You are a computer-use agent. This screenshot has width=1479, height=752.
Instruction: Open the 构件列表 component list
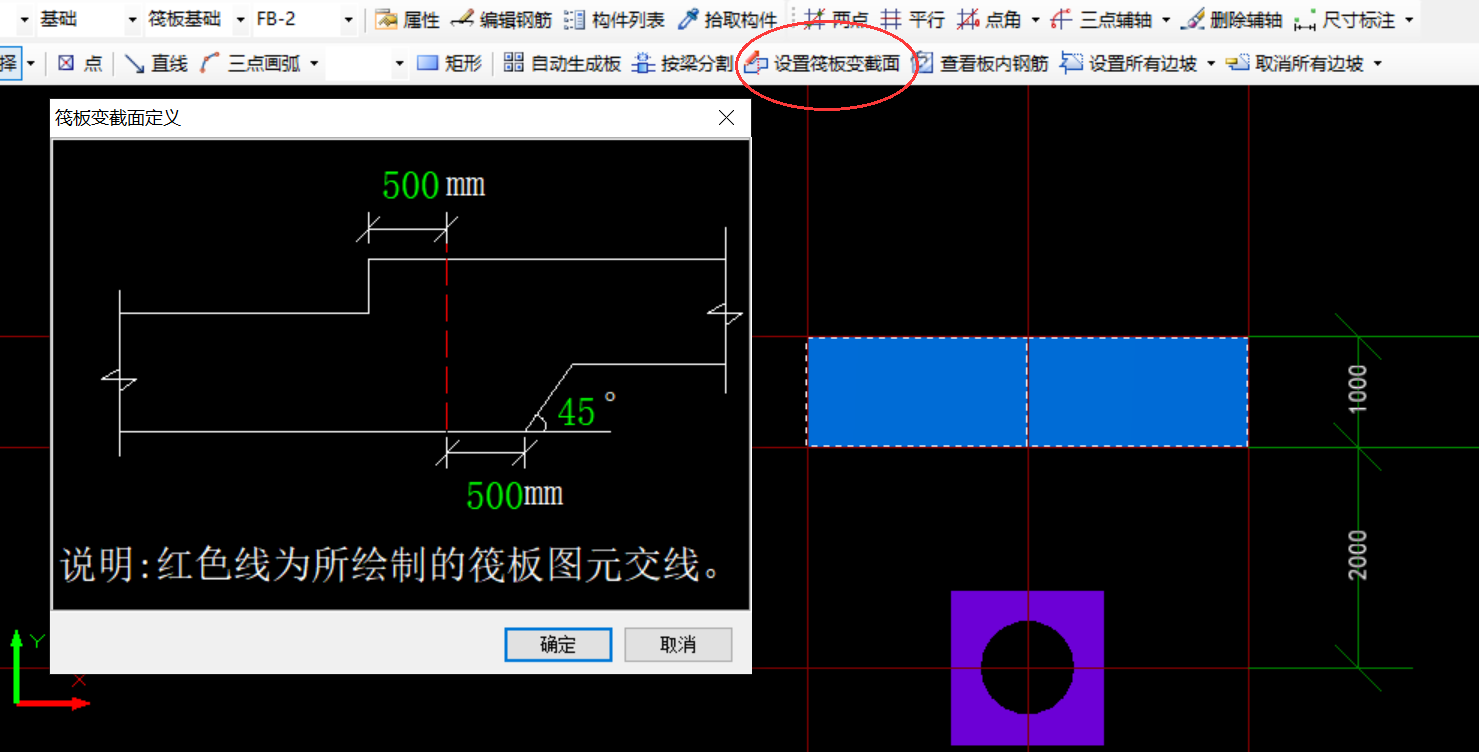615,20
